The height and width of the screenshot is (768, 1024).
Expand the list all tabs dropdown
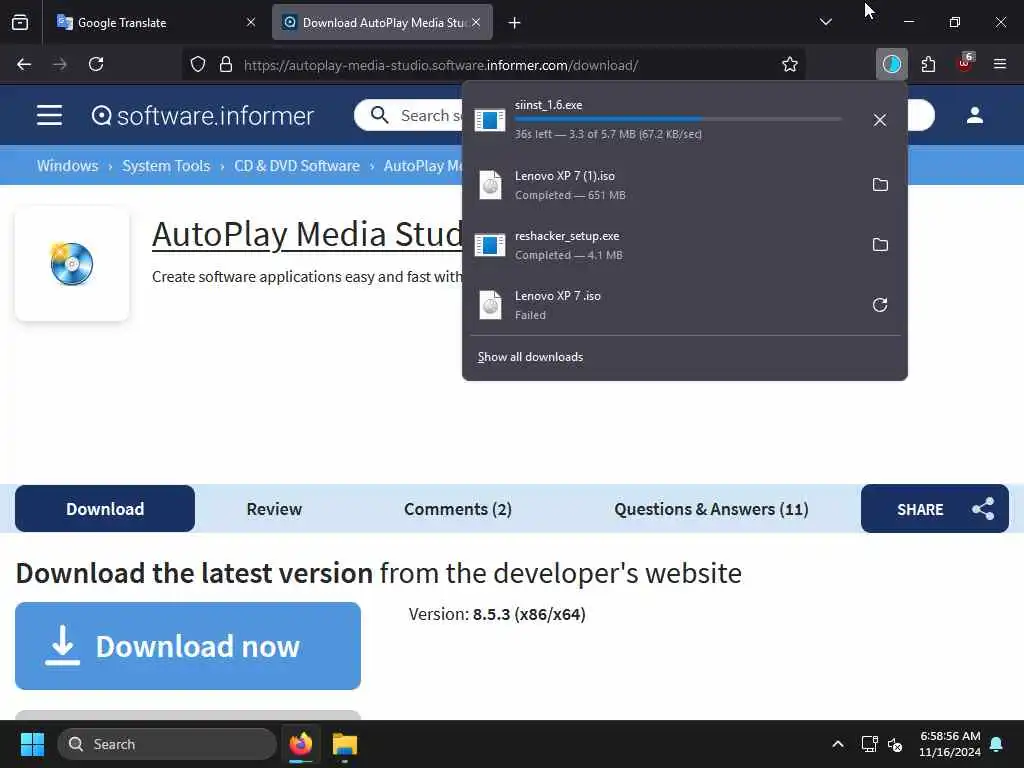coord(825,22)
